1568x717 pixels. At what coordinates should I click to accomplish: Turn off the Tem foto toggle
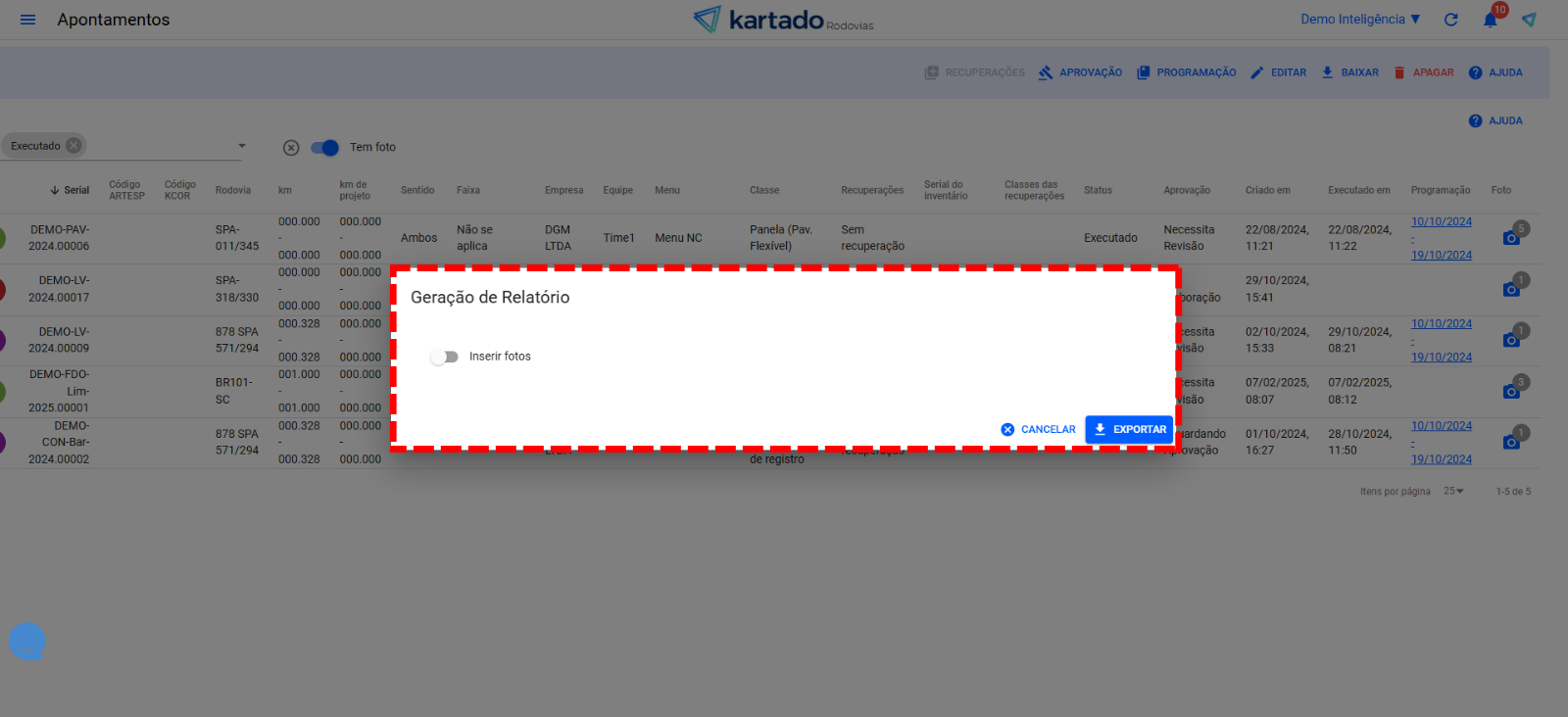(x=324, y=148)
